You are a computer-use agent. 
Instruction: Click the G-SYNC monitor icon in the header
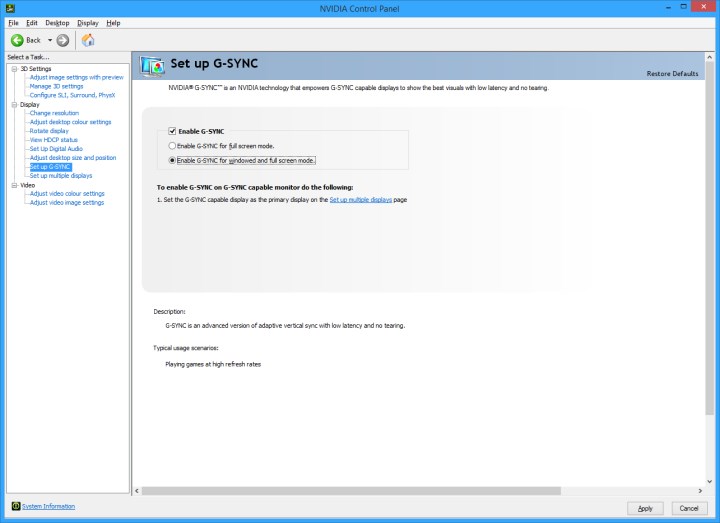152,66
